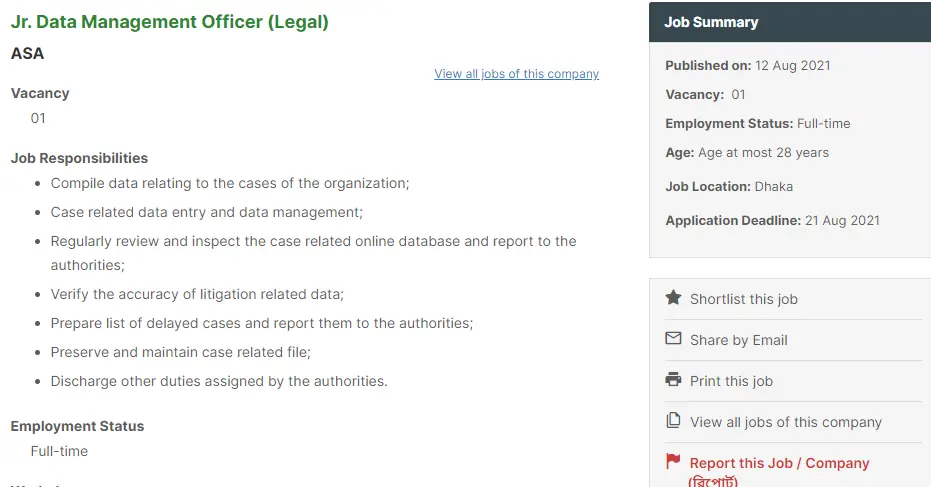Select Print this job option
This screenshot has height=487, width=931.
732,381
